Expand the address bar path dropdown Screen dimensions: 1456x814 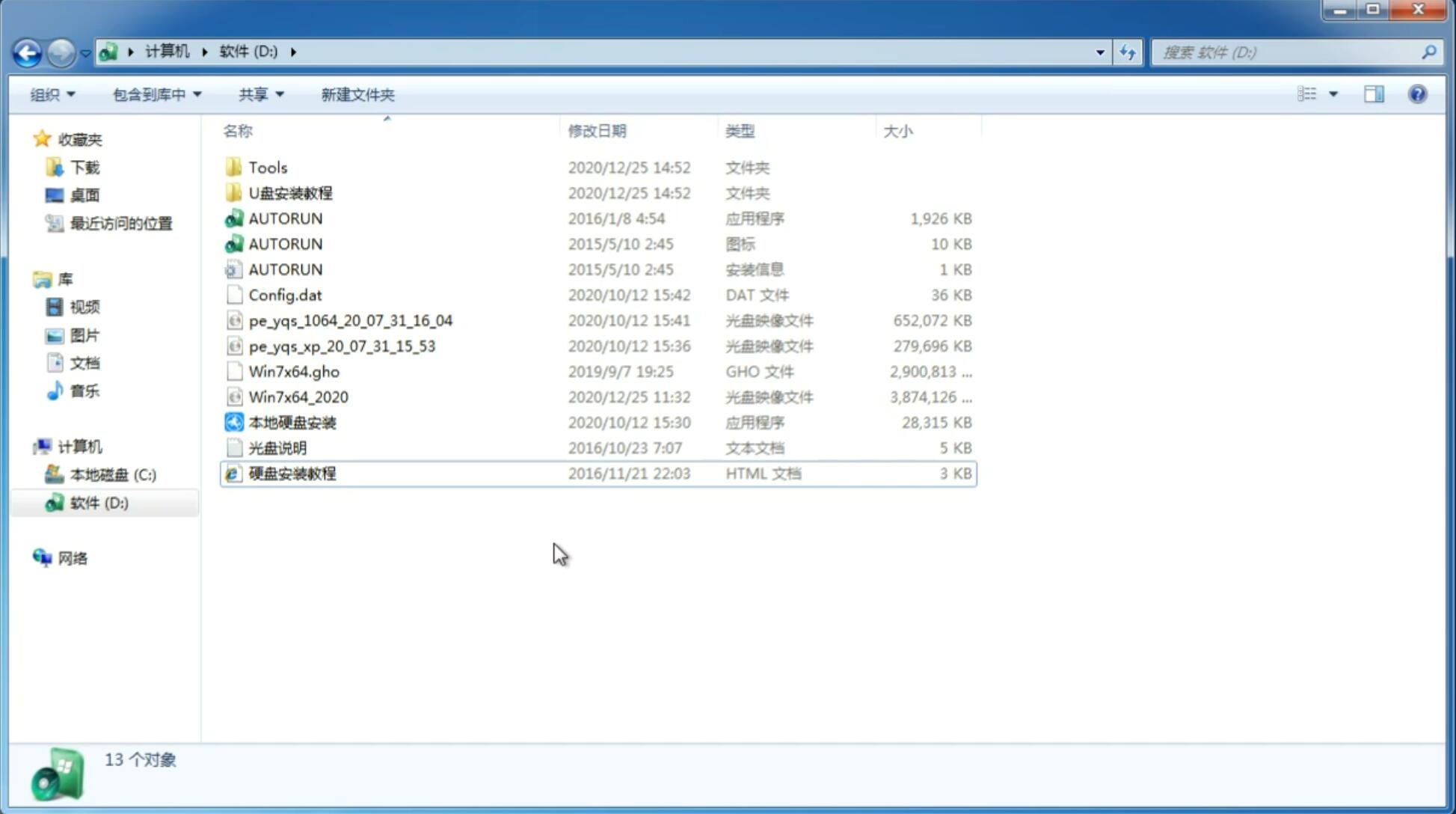[x=1100, y=51]
